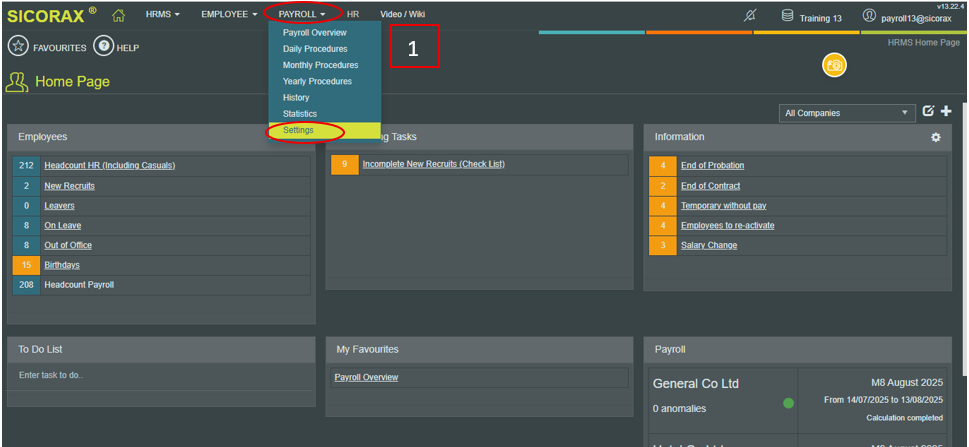This screenshot has height=447, width=969.
Task: Select Settings in the Payroll menu
Action: click(x=298, y=130)
